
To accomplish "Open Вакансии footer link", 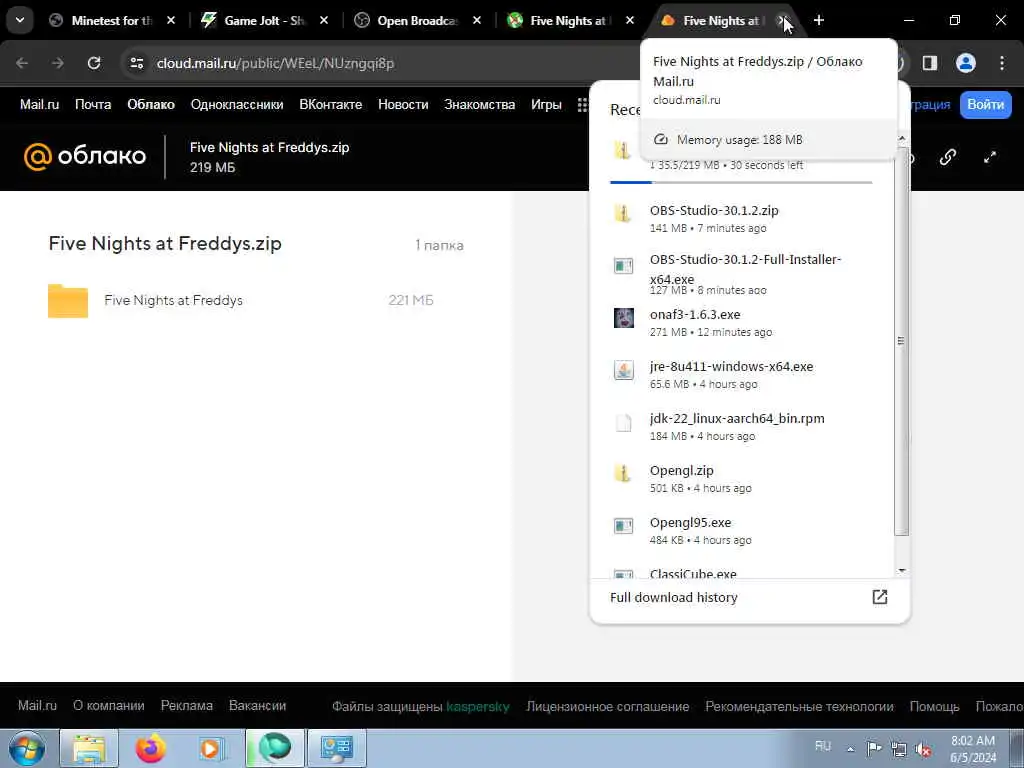I will coord(257,706).
